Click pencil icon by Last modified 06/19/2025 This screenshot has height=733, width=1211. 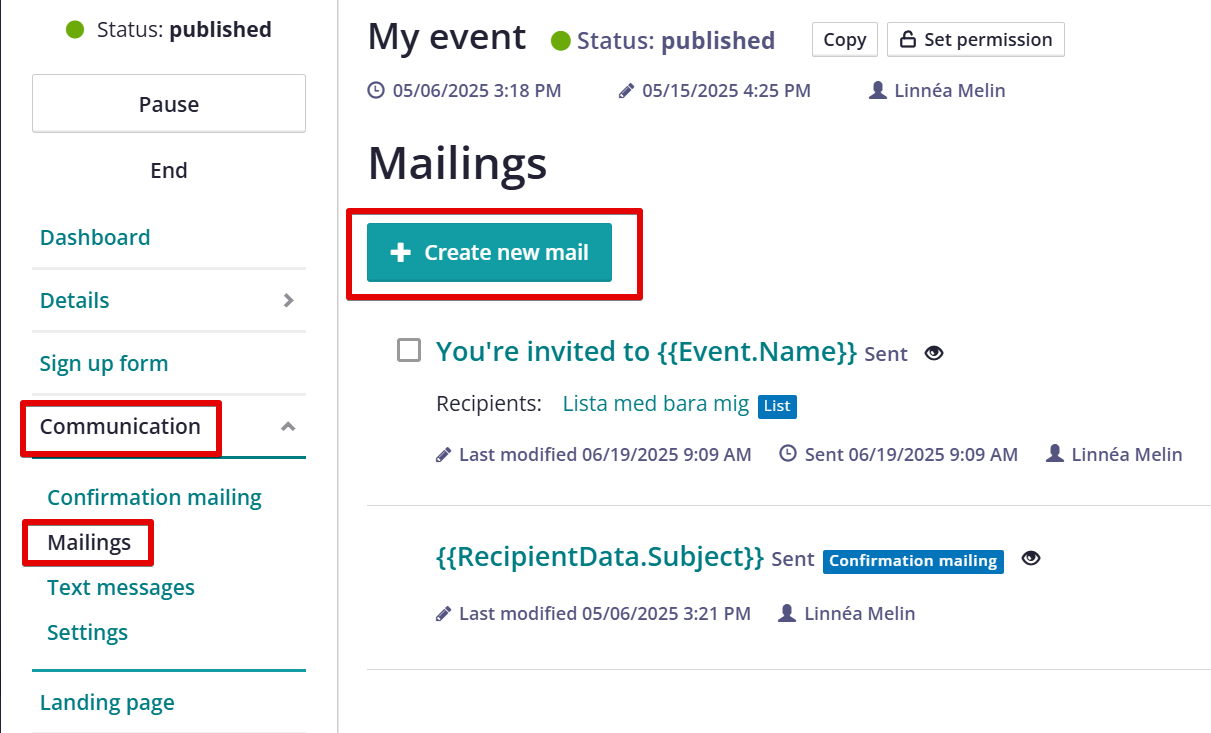444,454
